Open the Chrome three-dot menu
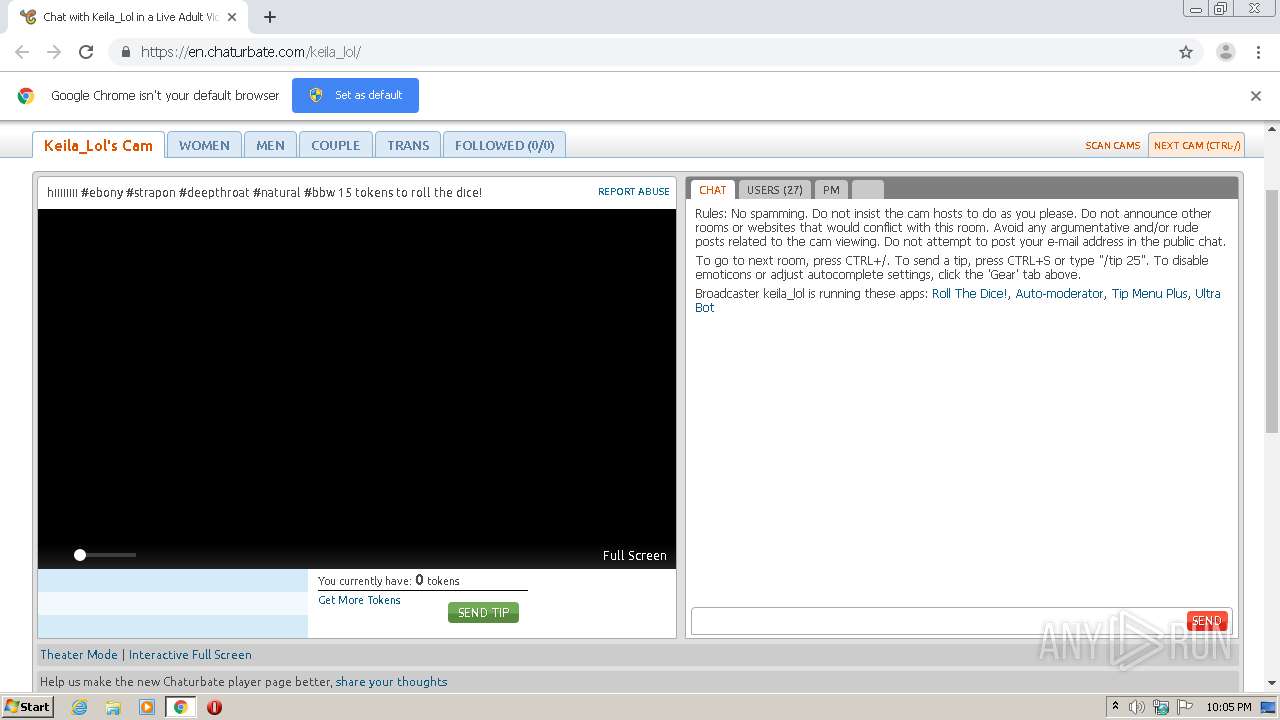The height and width of the screenshot is (720, 1280). click(x=1258, y=52)
